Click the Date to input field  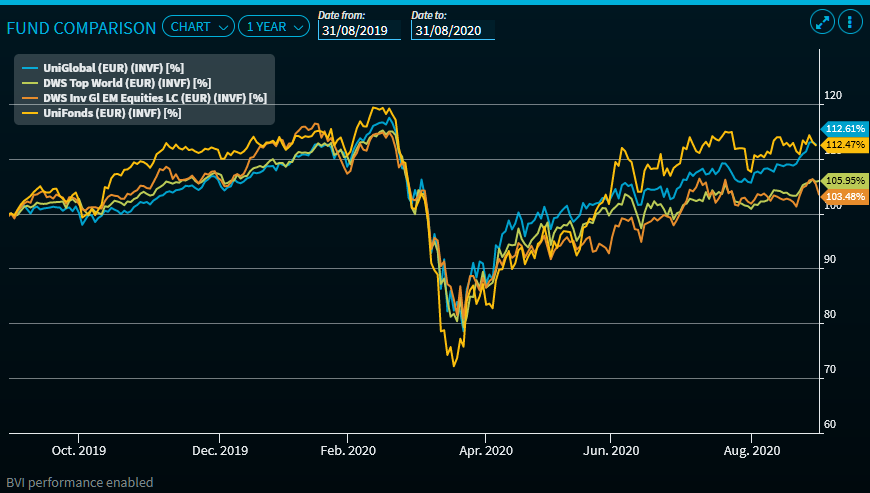click(452, 31)
